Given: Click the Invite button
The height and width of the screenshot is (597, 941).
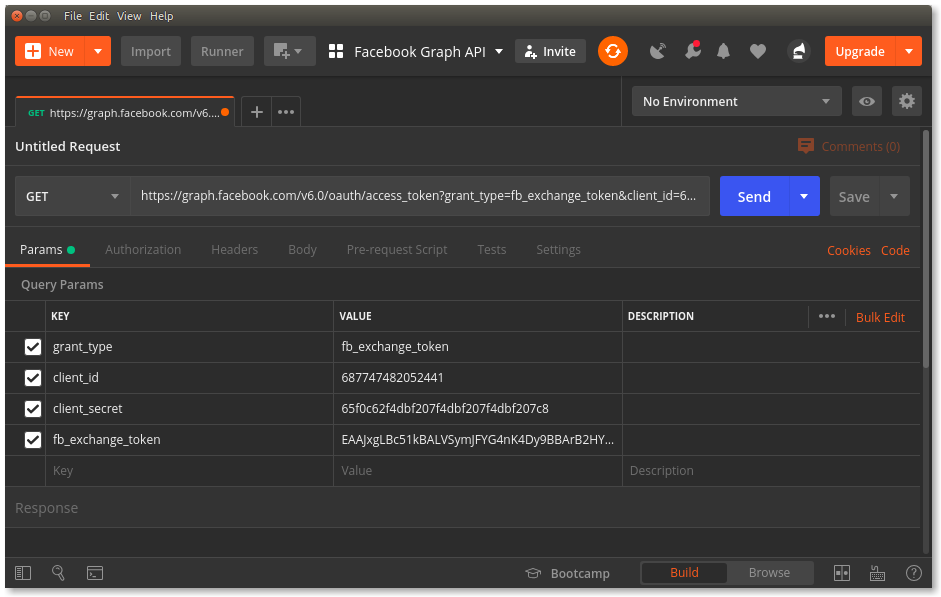Looking at the screenshot, I should pyautogui.click(x=550, y=52).
